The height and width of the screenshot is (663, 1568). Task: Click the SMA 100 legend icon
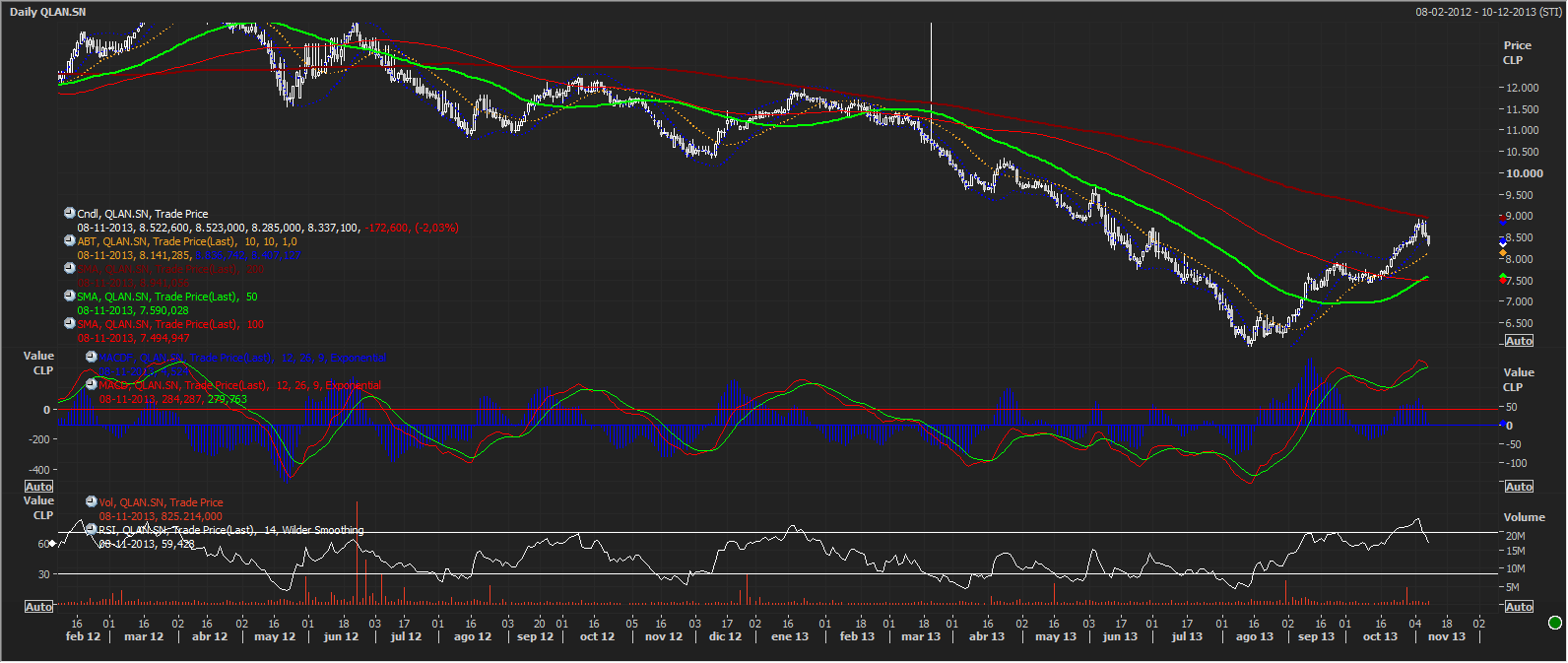70,323
